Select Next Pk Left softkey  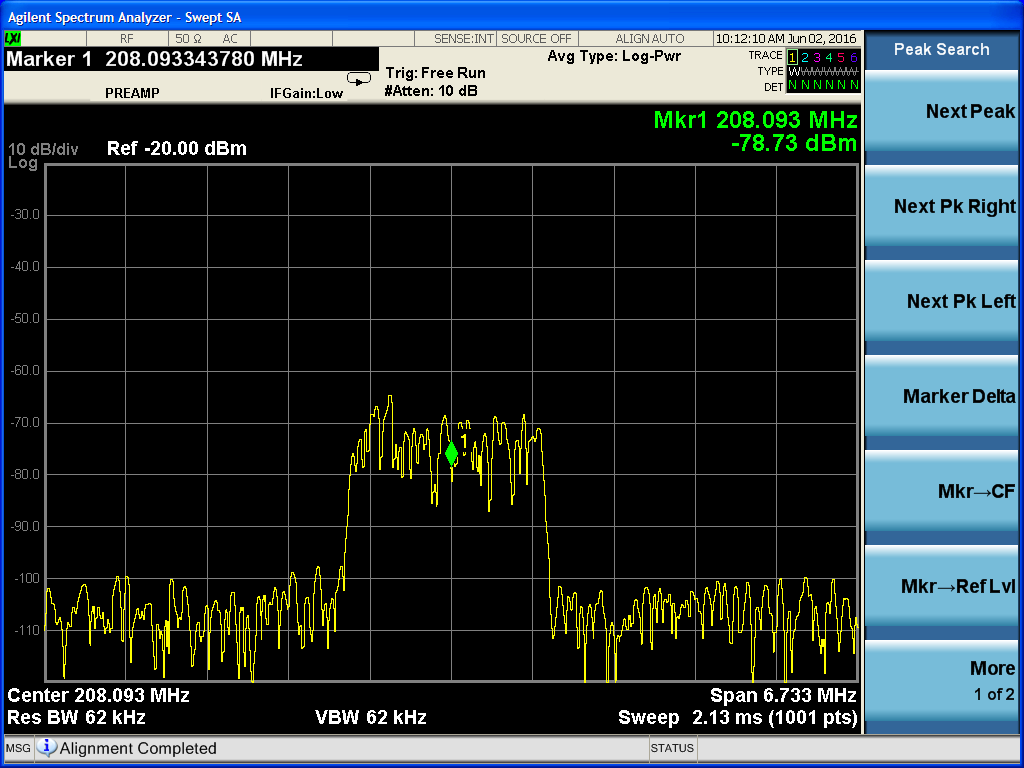(941, 301)
